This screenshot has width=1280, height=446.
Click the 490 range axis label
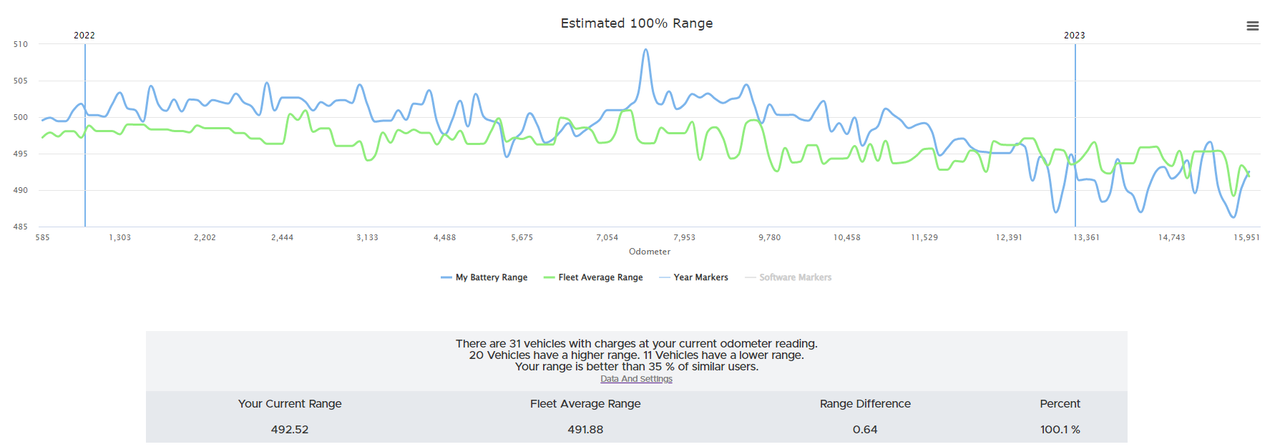click(21, 190)
